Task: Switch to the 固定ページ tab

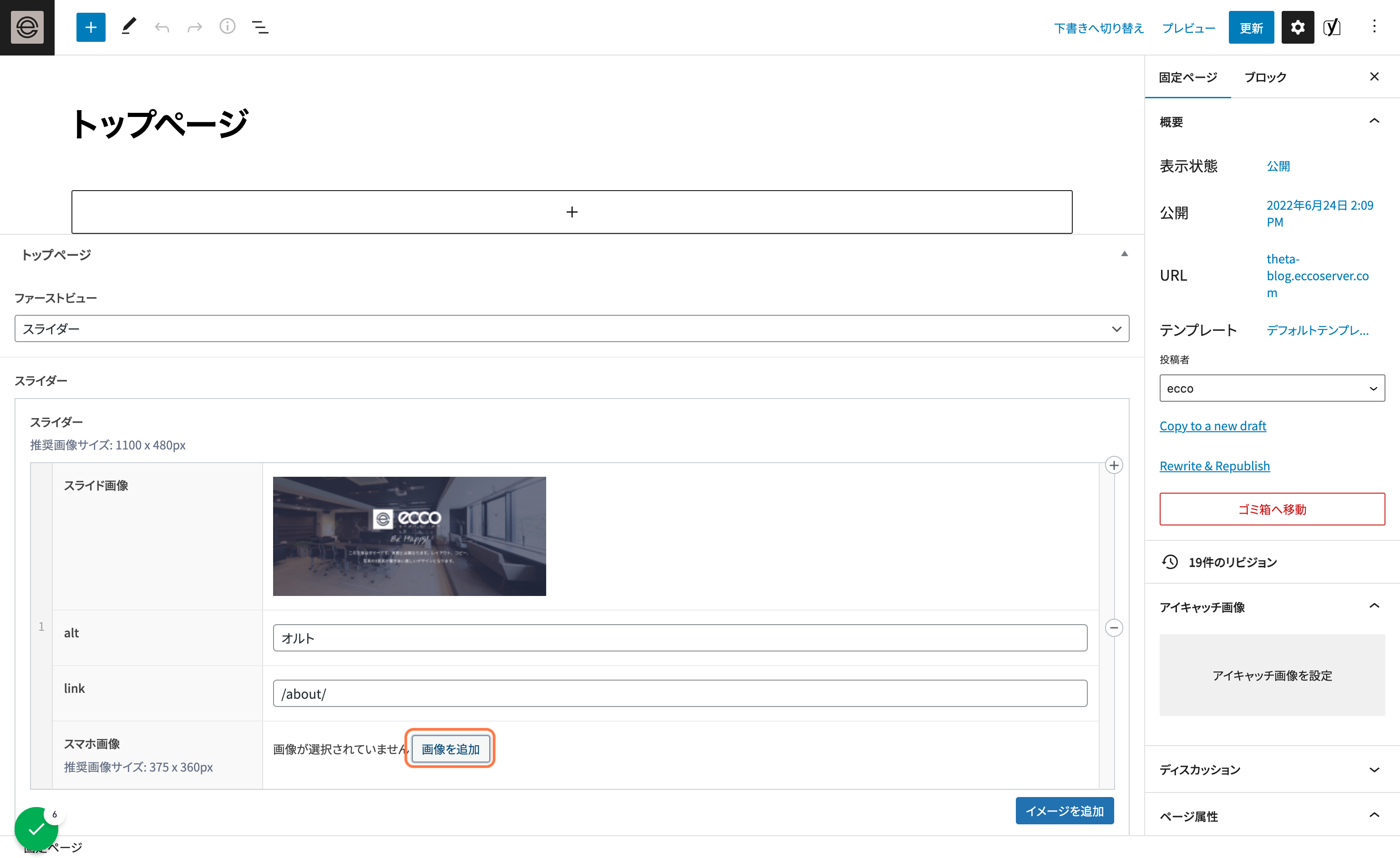Action: 1187,77
